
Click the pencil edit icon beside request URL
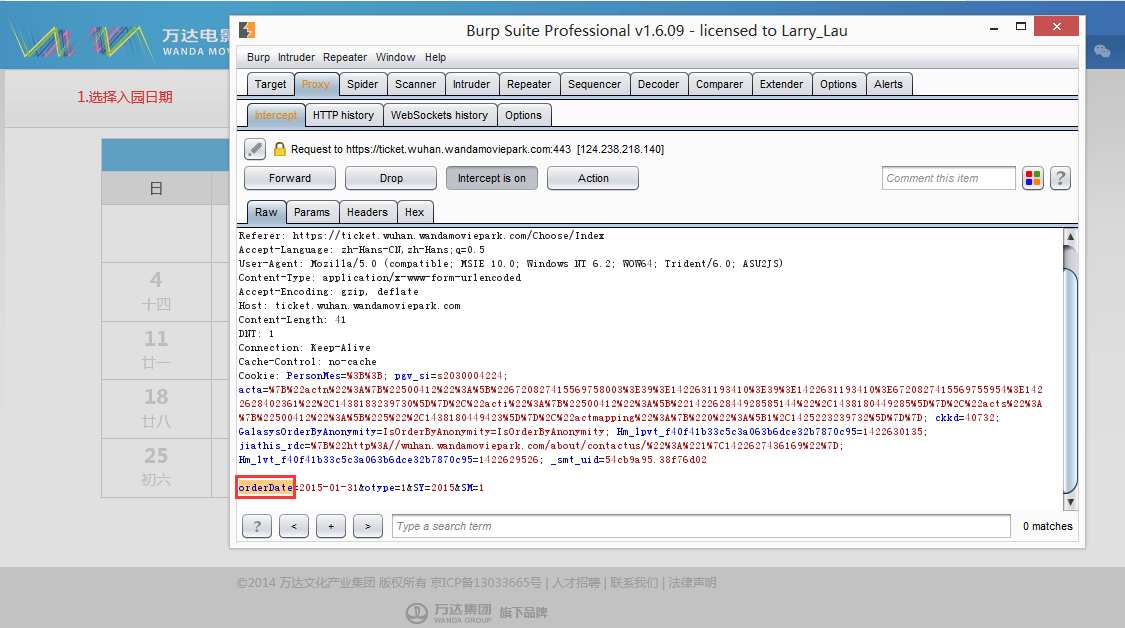pyautogui.click(x=255, y=149)
